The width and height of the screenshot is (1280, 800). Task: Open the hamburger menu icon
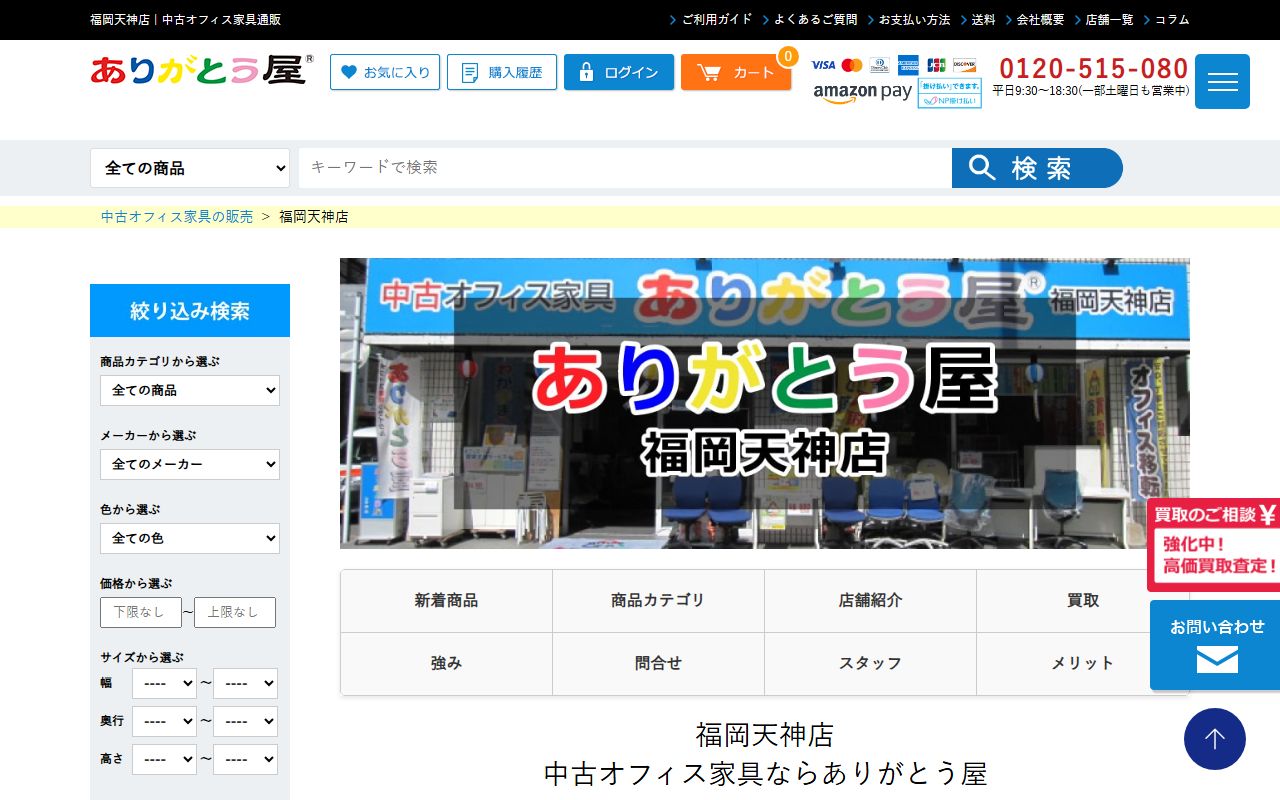click(x=1222, y=82)
